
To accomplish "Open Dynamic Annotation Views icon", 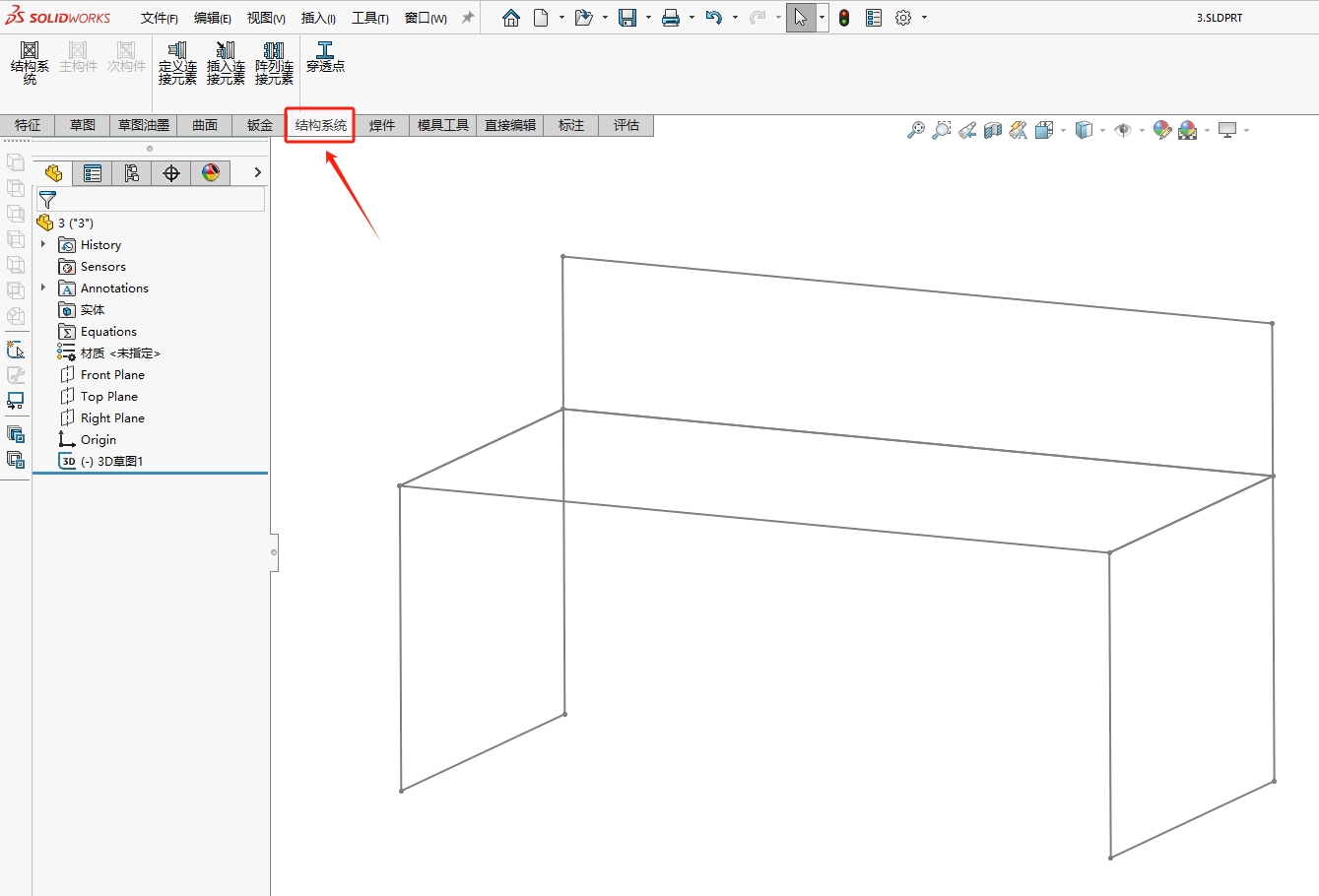I will click(x=1019, y=130).
